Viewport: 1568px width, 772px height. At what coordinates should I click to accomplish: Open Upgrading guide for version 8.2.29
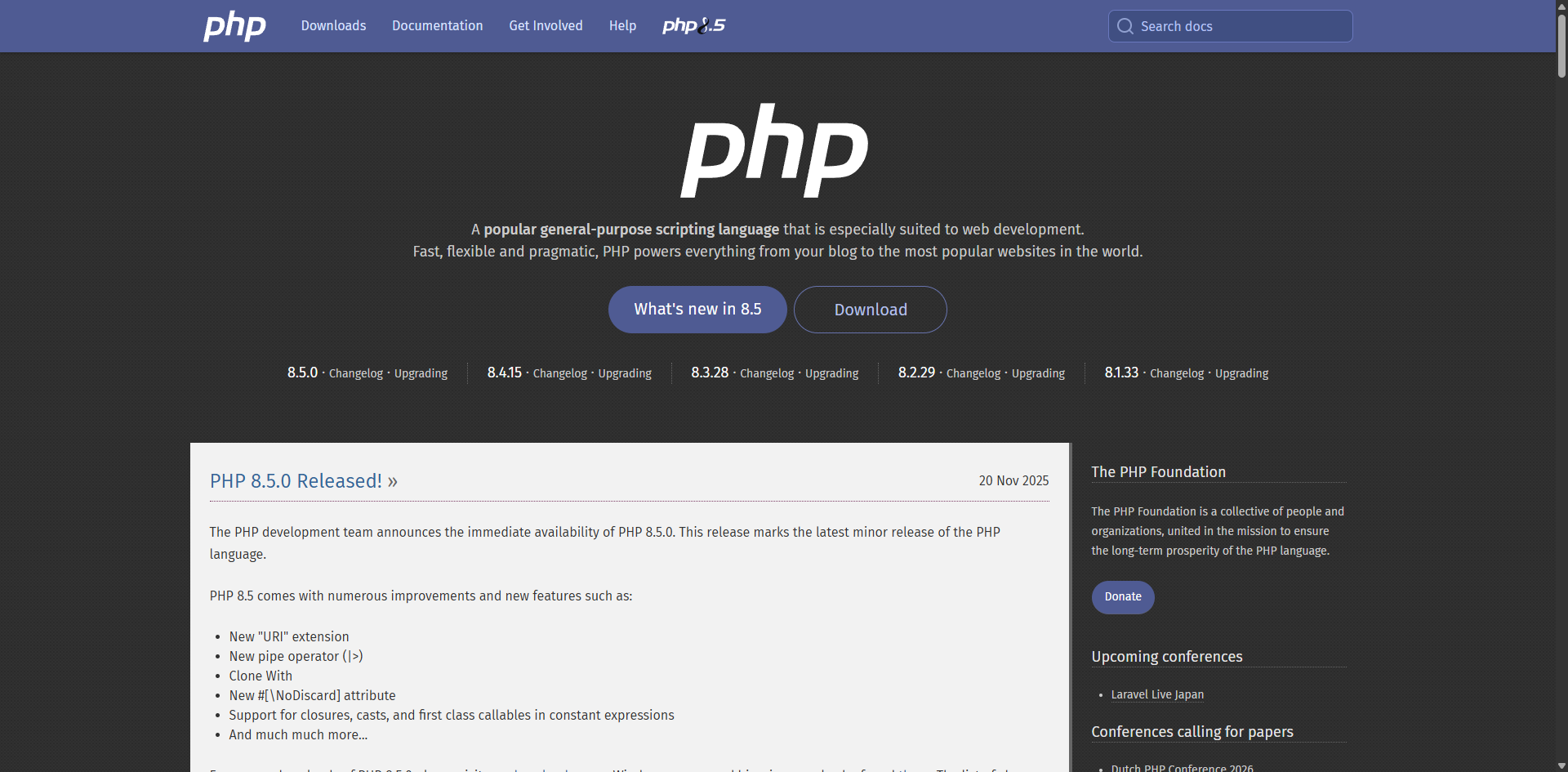1038,373
